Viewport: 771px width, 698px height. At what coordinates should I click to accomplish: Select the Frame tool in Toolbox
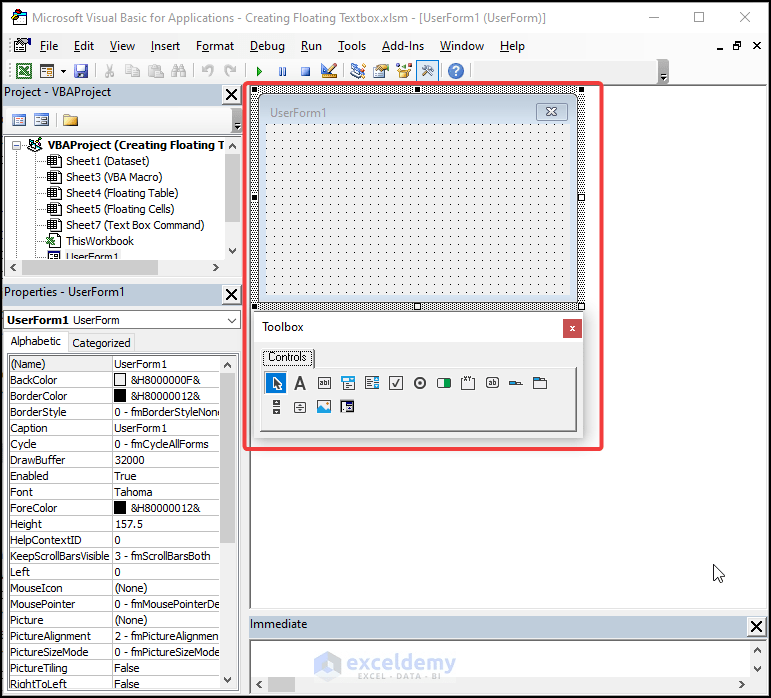click(468, 383)
